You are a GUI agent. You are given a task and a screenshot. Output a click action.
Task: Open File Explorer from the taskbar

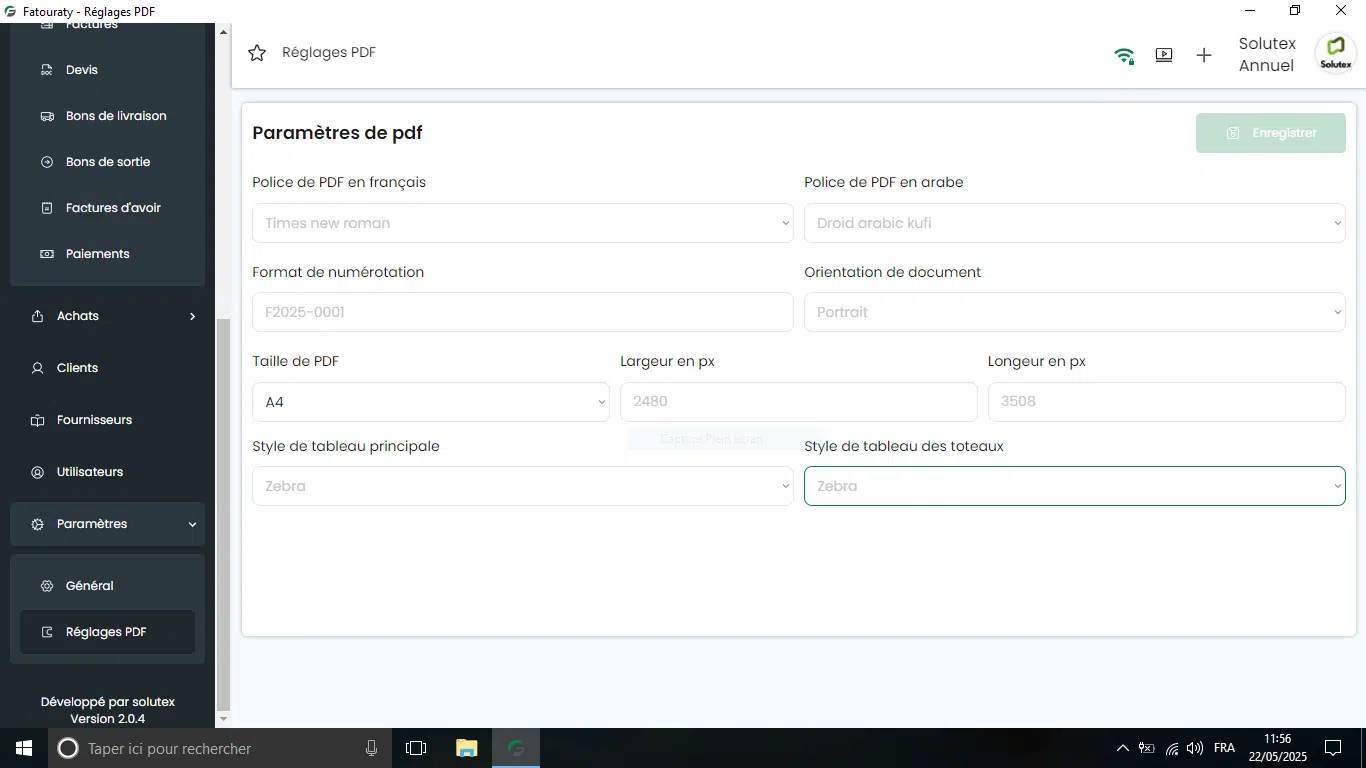coord(466,748)
